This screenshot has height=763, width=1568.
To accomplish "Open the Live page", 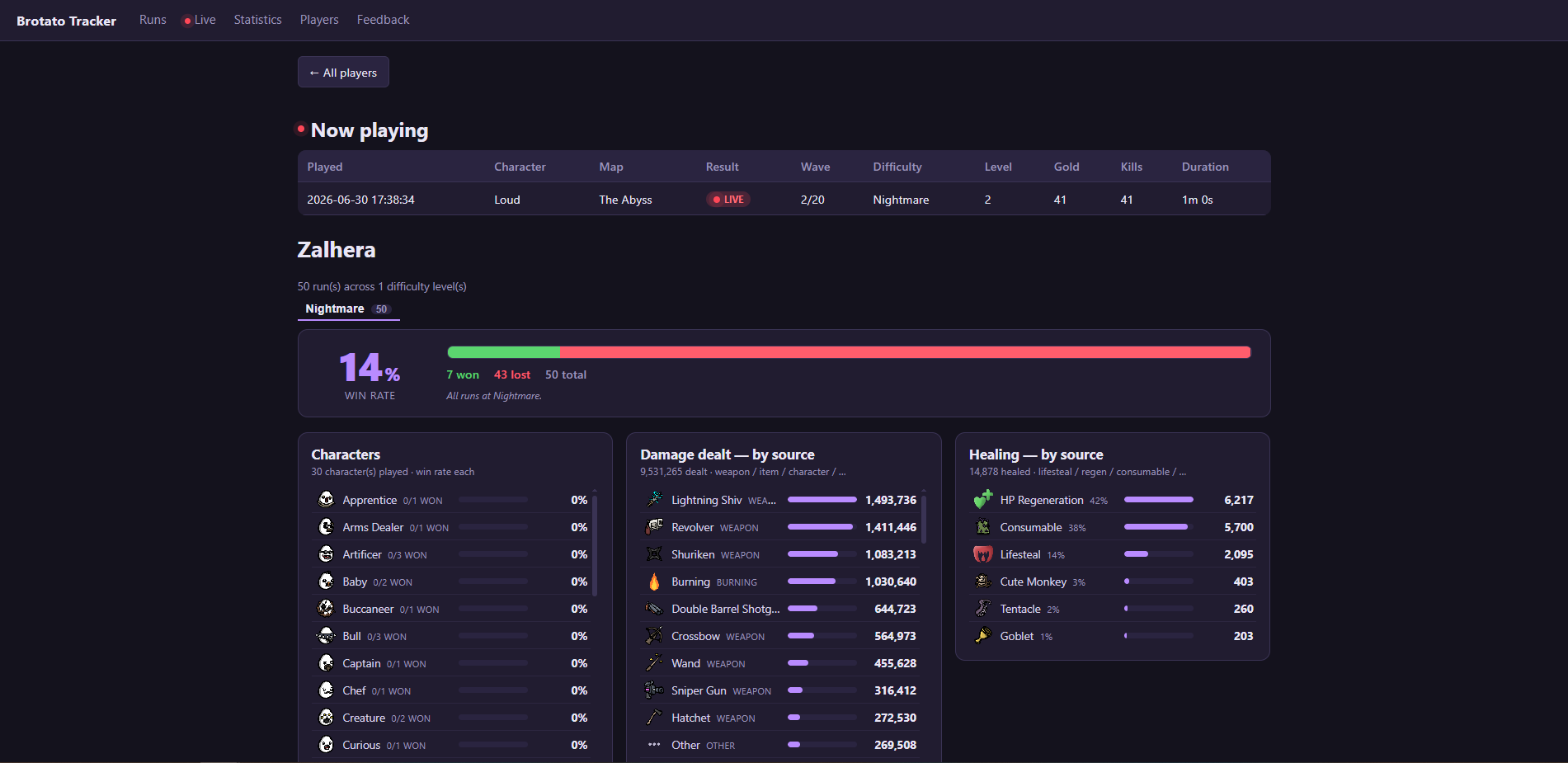I will (200, 20).
